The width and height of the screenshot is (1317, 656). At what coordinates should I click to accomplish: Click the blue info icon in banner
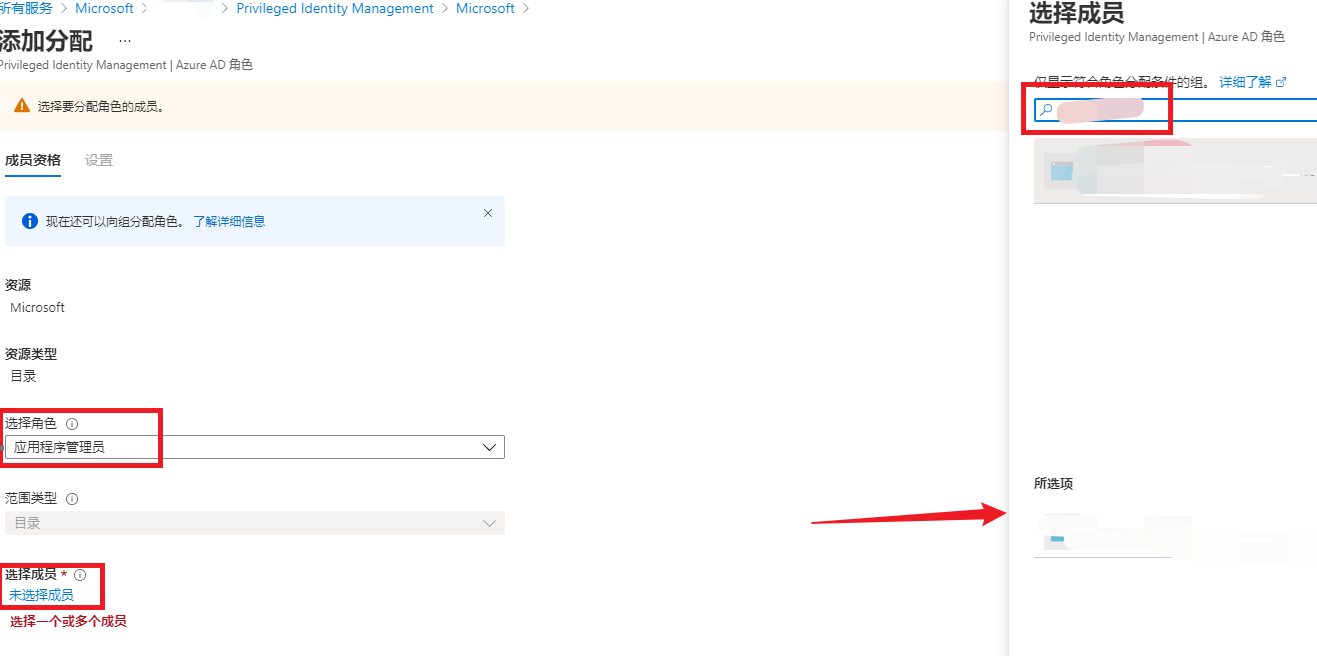click(x=30, y=221)
